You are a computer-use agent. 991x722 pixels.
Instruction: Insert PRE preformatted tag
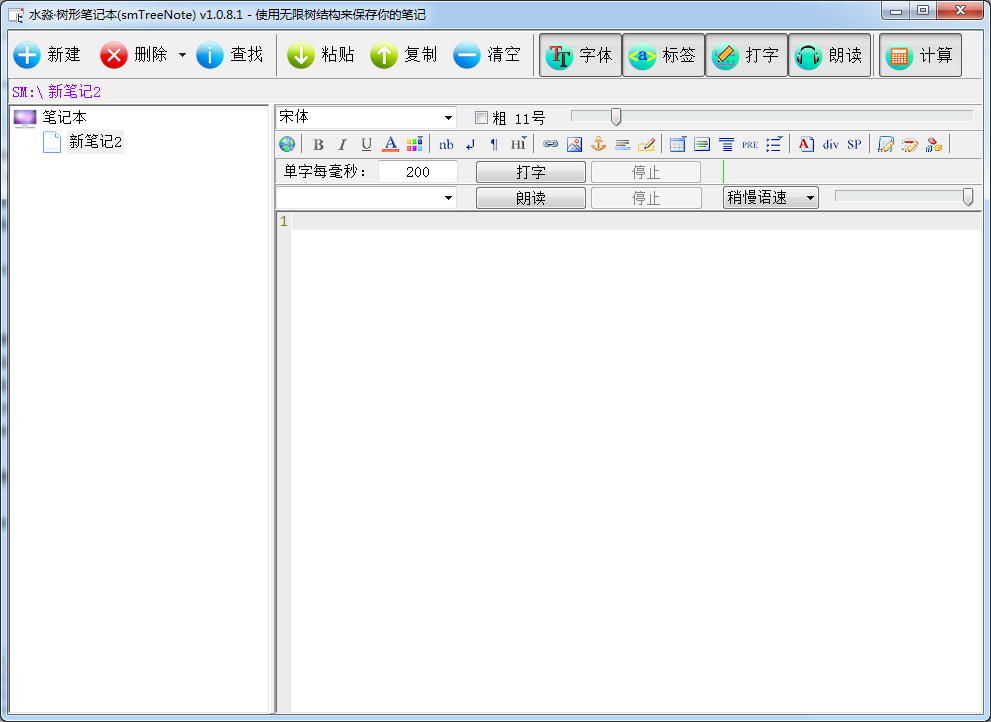click(750, 144)
